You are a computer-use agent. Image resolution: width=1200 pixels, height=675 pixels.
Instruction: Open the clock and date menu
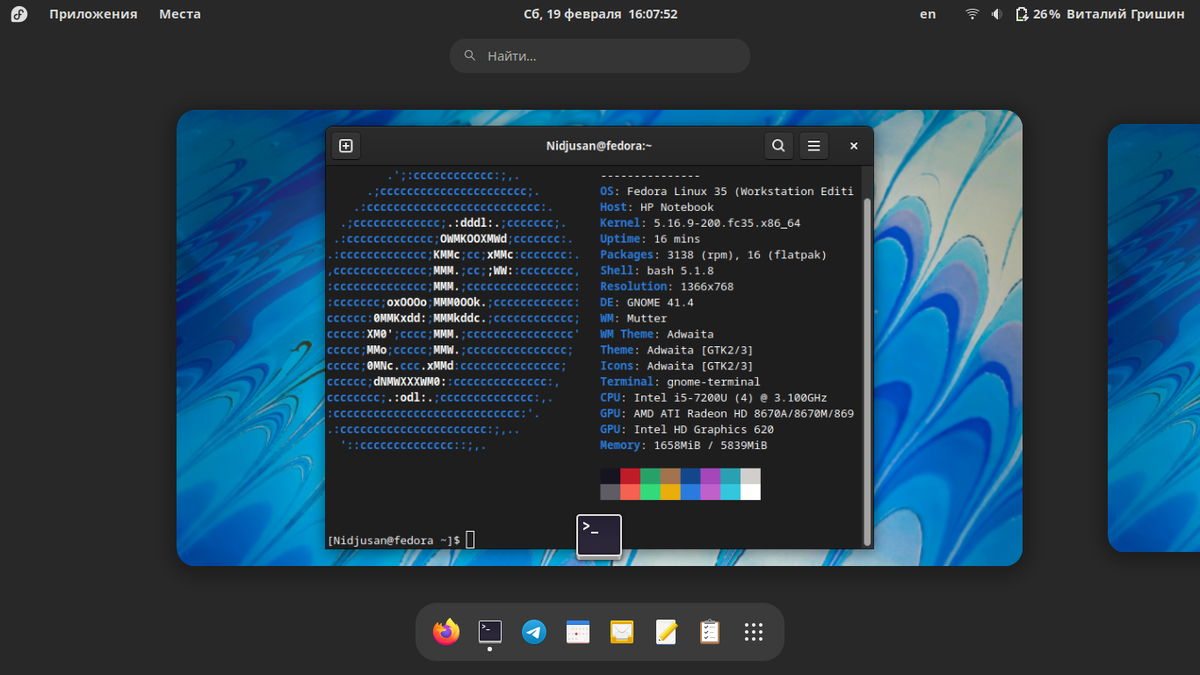pos(600,14)
